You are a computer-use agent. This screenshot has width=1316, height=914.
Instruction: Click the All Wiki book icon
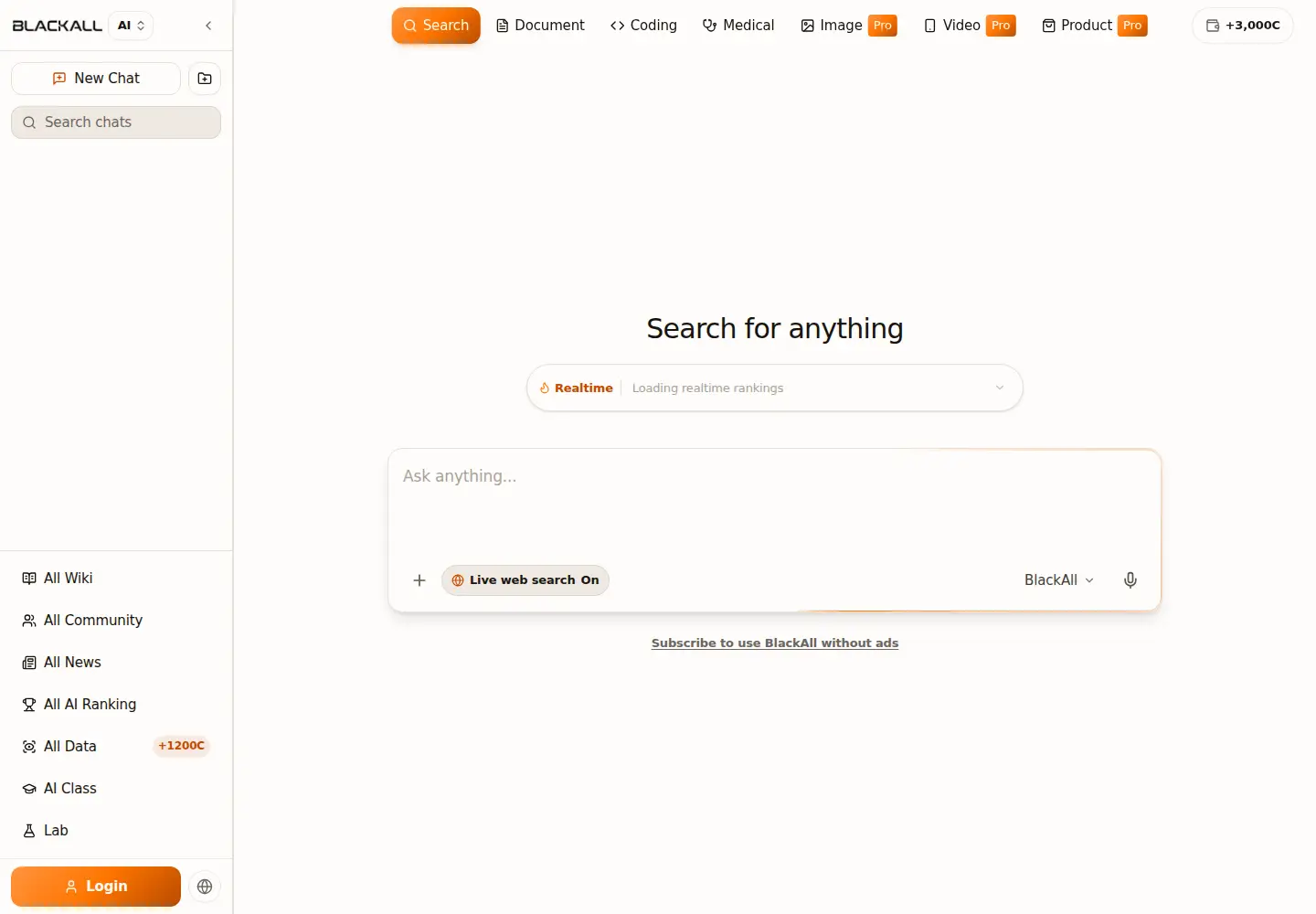[x=29, y=579]
